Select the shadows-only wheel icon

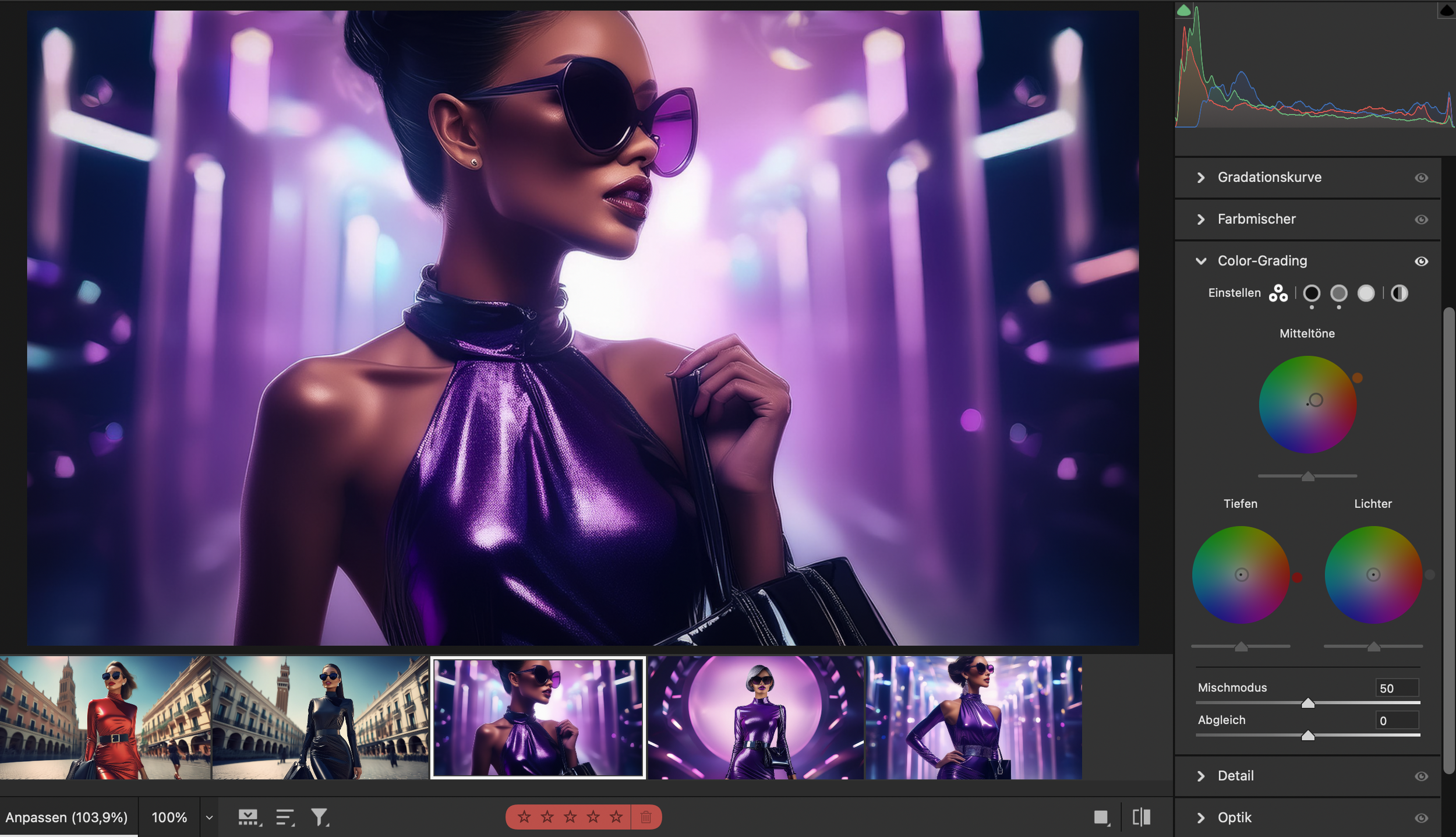pyautogui.click(x=1311, y=293)
